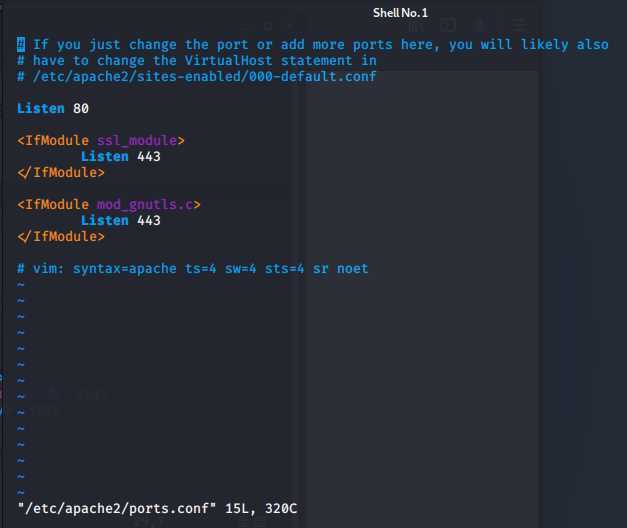Click 'Listen 443' under ssl_module

pyautogui.click(x=121, y=156)
